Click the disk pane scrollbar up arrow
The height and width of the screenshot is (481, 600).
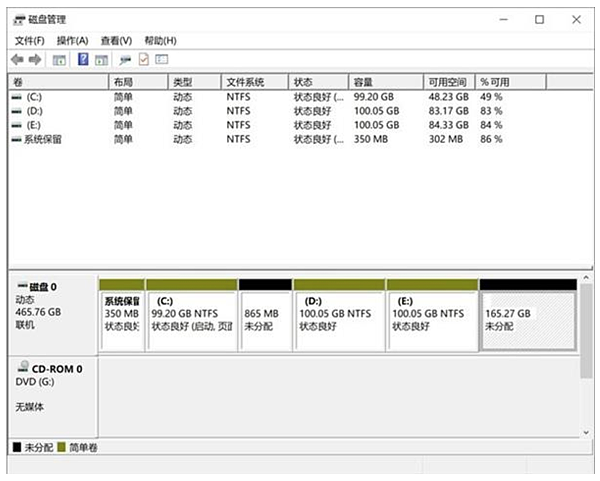pos(586,278)
